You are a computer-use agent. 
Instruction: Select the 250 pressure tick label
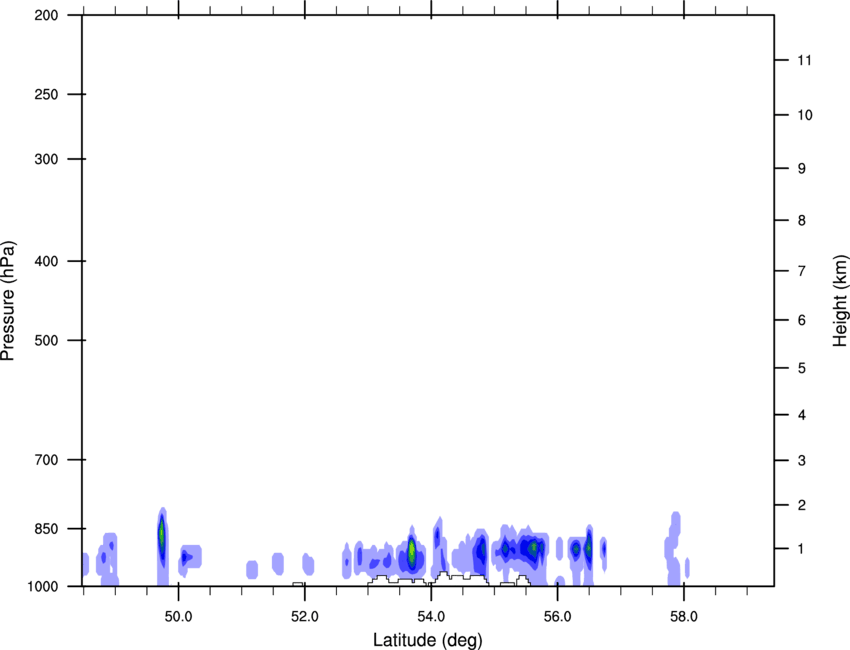pos(46,94)
